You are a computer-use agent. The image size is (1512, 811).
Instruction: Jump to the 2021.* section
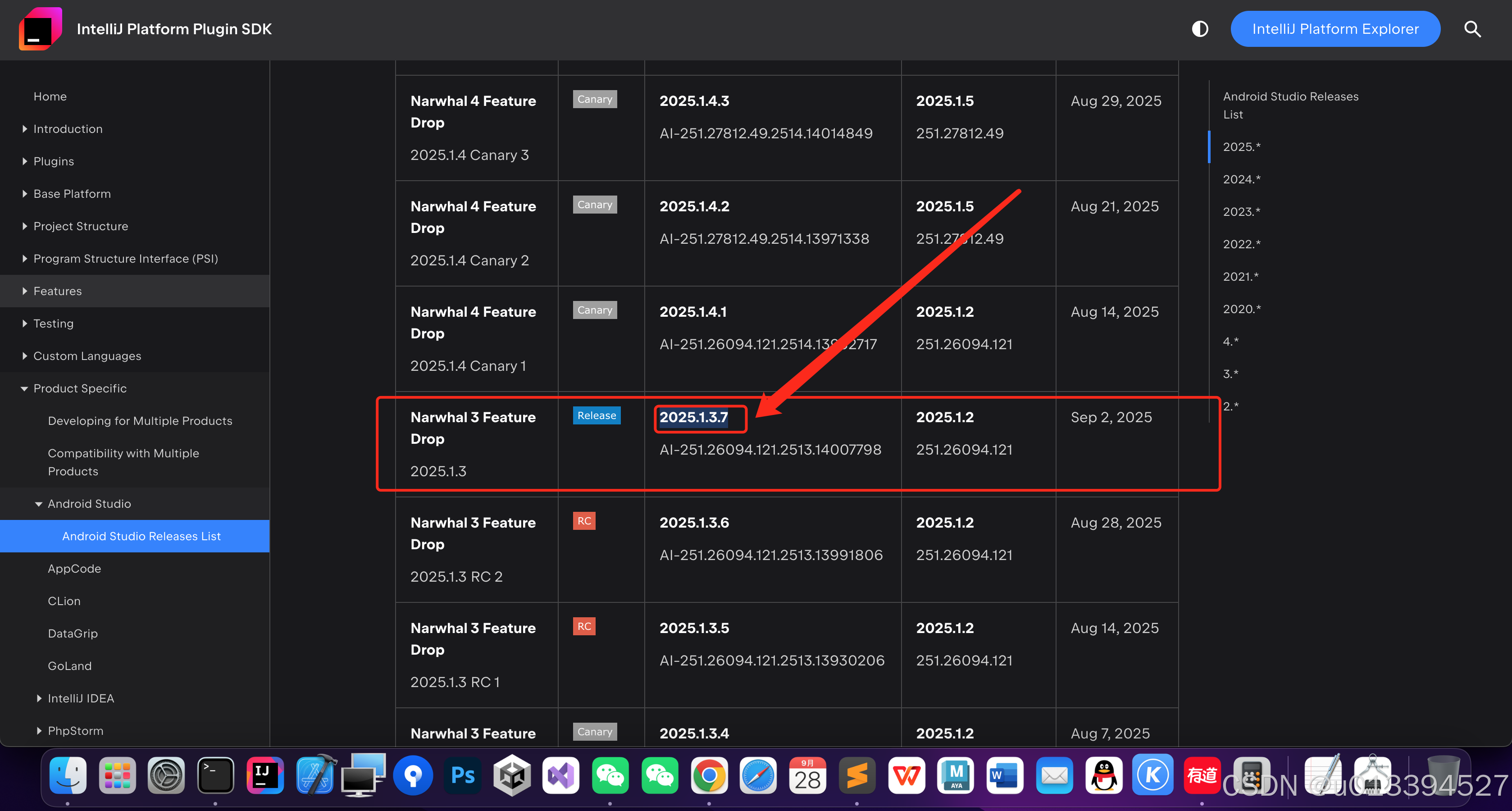1240,276
